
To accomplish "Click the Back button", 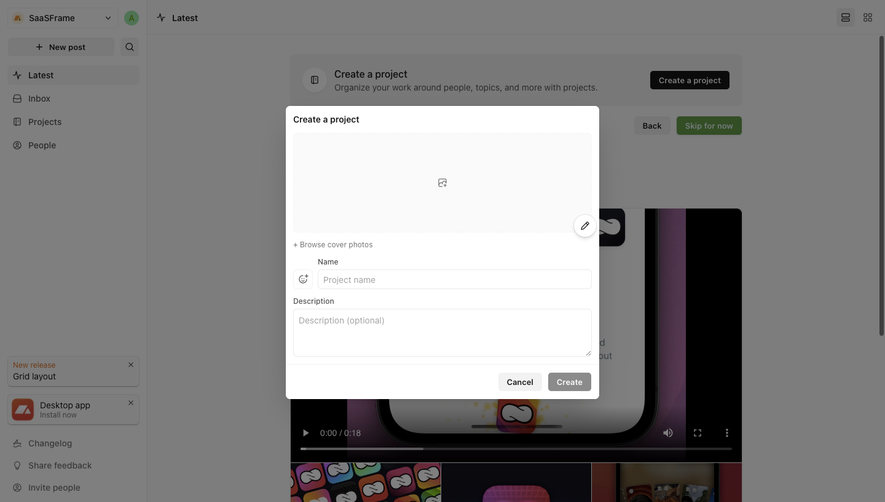I will coord(652,126).
